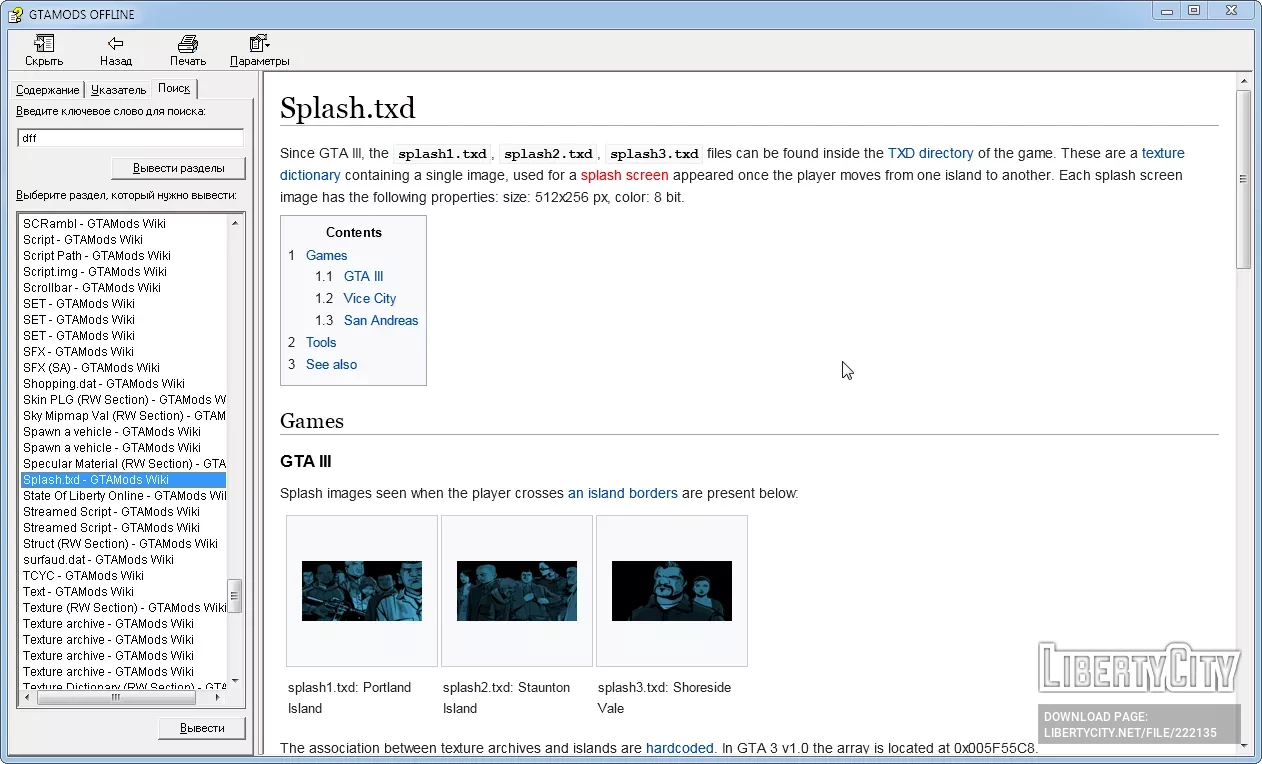Select State Of Liberty Online topic
Screen dimensions: 1262x764
pyautogui.click(x=124, y=496)
